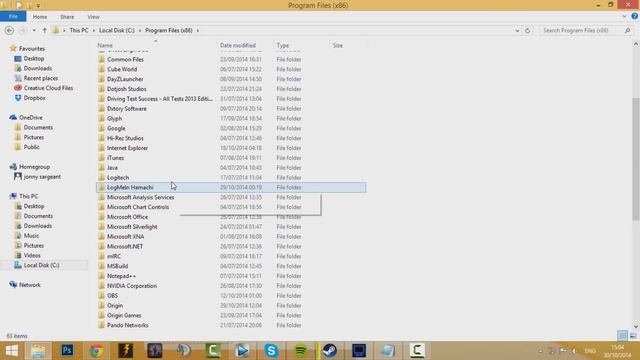This screenshot has height=360, width=640.
Task: Open Skype from the taskbar
Action: tap(271, 351)
